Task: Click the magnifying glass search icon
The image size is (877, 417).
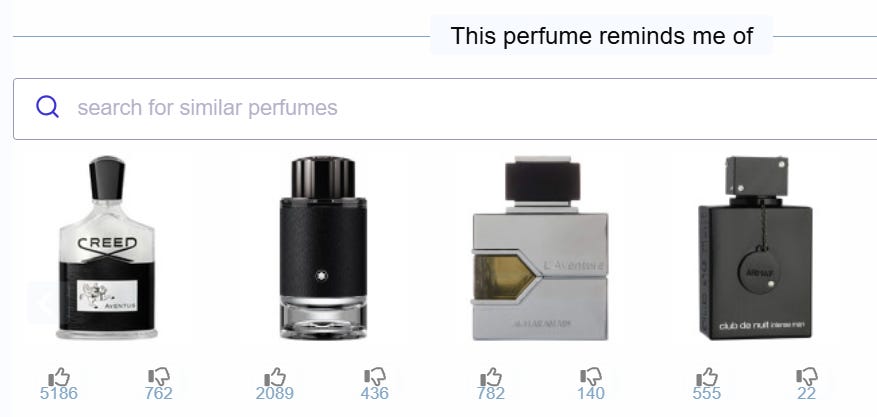Action: click(48, 107)
